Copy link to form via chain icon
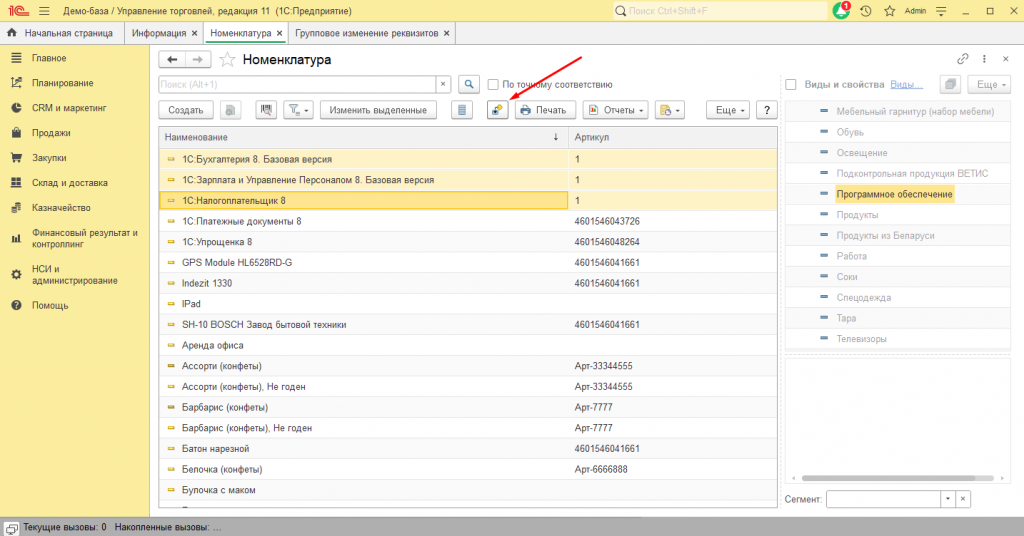Screen dimensions: 1024x536 [963, 59]
